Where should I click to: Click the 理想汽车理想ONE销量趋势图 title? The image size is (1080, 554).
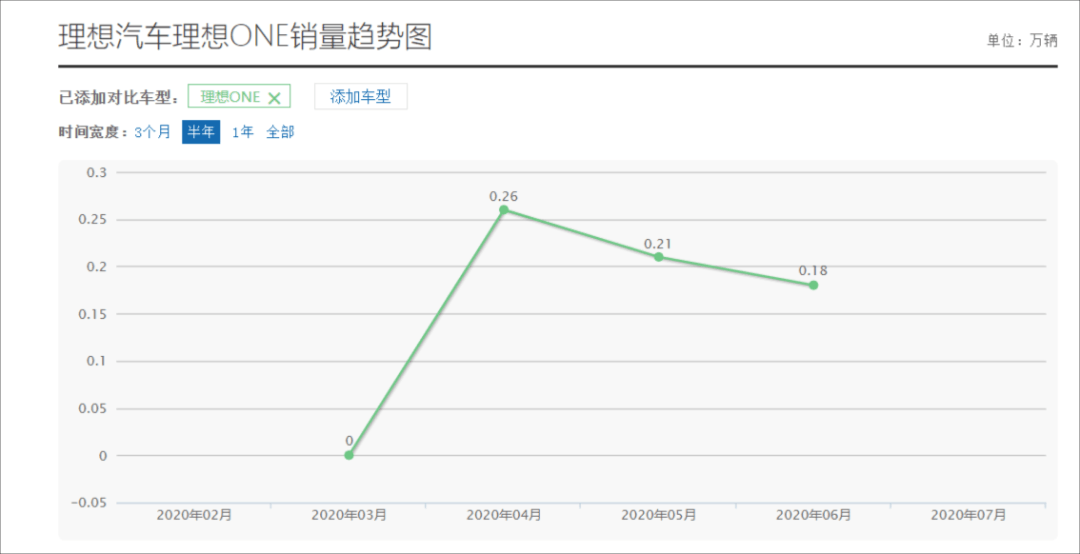[245, 37]
